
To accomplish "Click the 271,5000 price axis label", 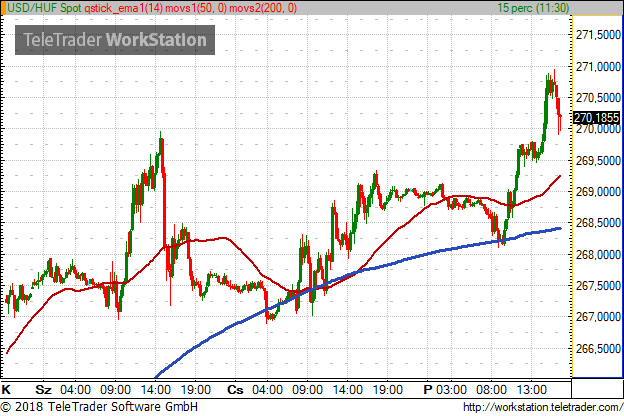I will 598,35.
